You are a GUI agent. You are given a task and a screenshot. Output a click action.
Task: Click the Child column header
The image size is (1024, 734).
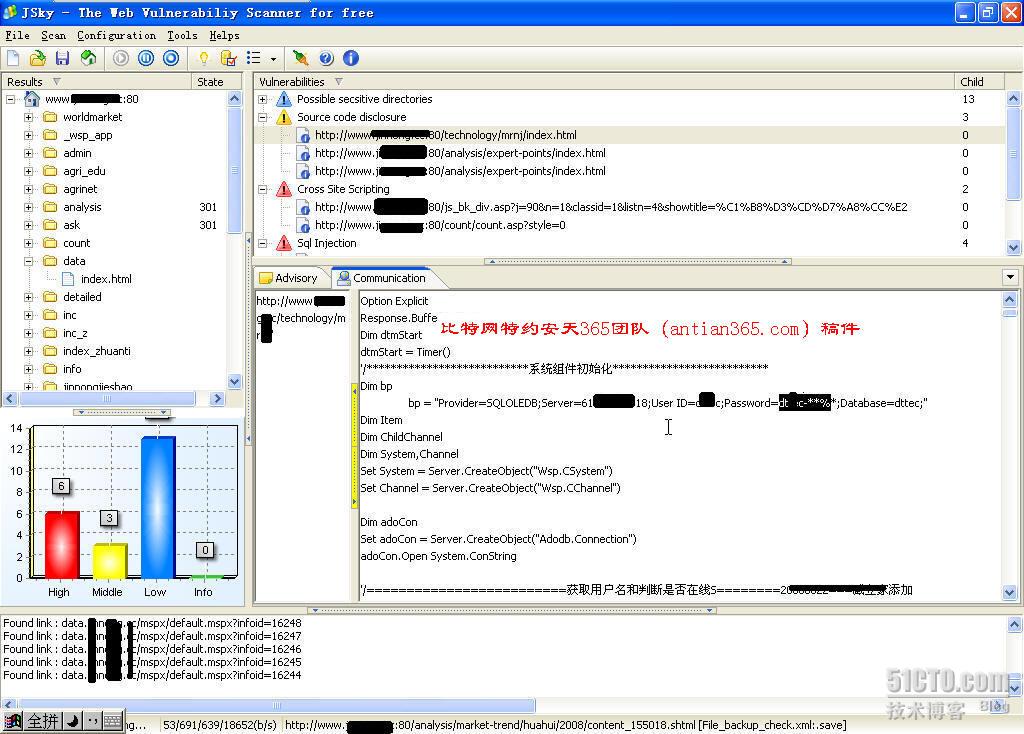coord(978,82)
